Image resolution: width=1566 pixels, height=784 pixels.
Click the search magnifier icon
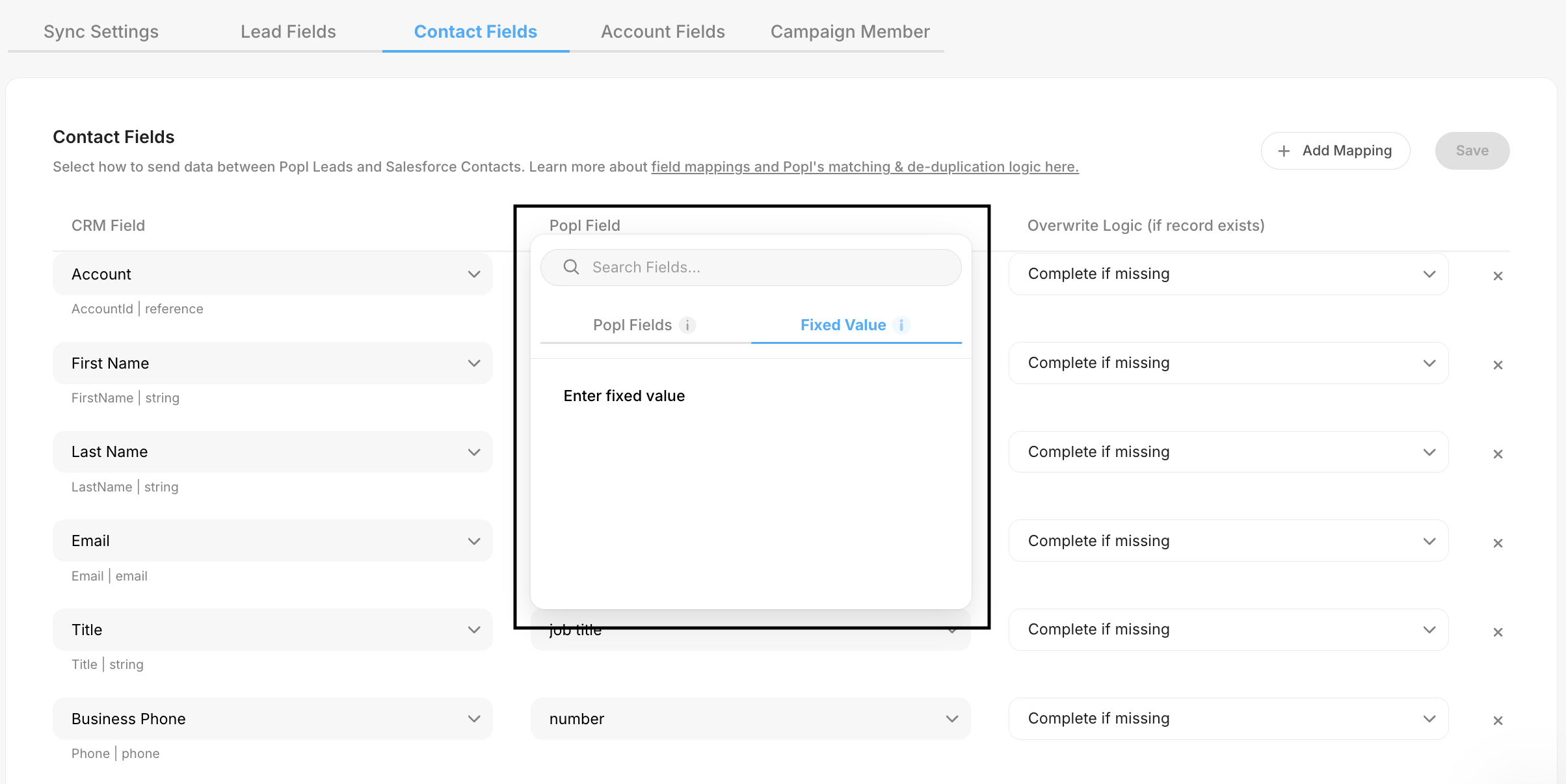[571, 267]
